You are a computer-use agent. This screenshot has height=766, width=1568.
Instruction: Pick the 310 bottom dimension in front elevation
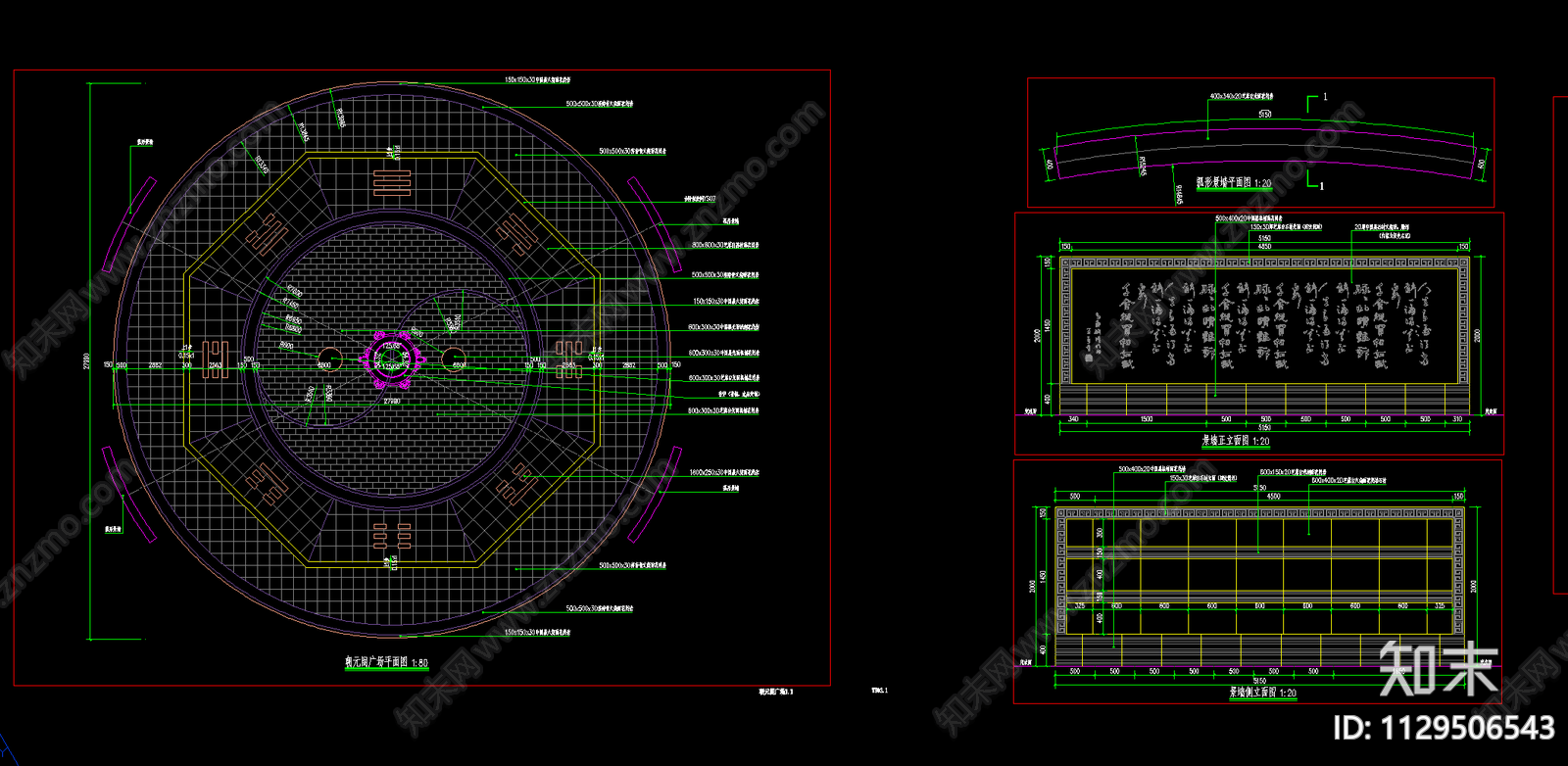click(1457, 419)
